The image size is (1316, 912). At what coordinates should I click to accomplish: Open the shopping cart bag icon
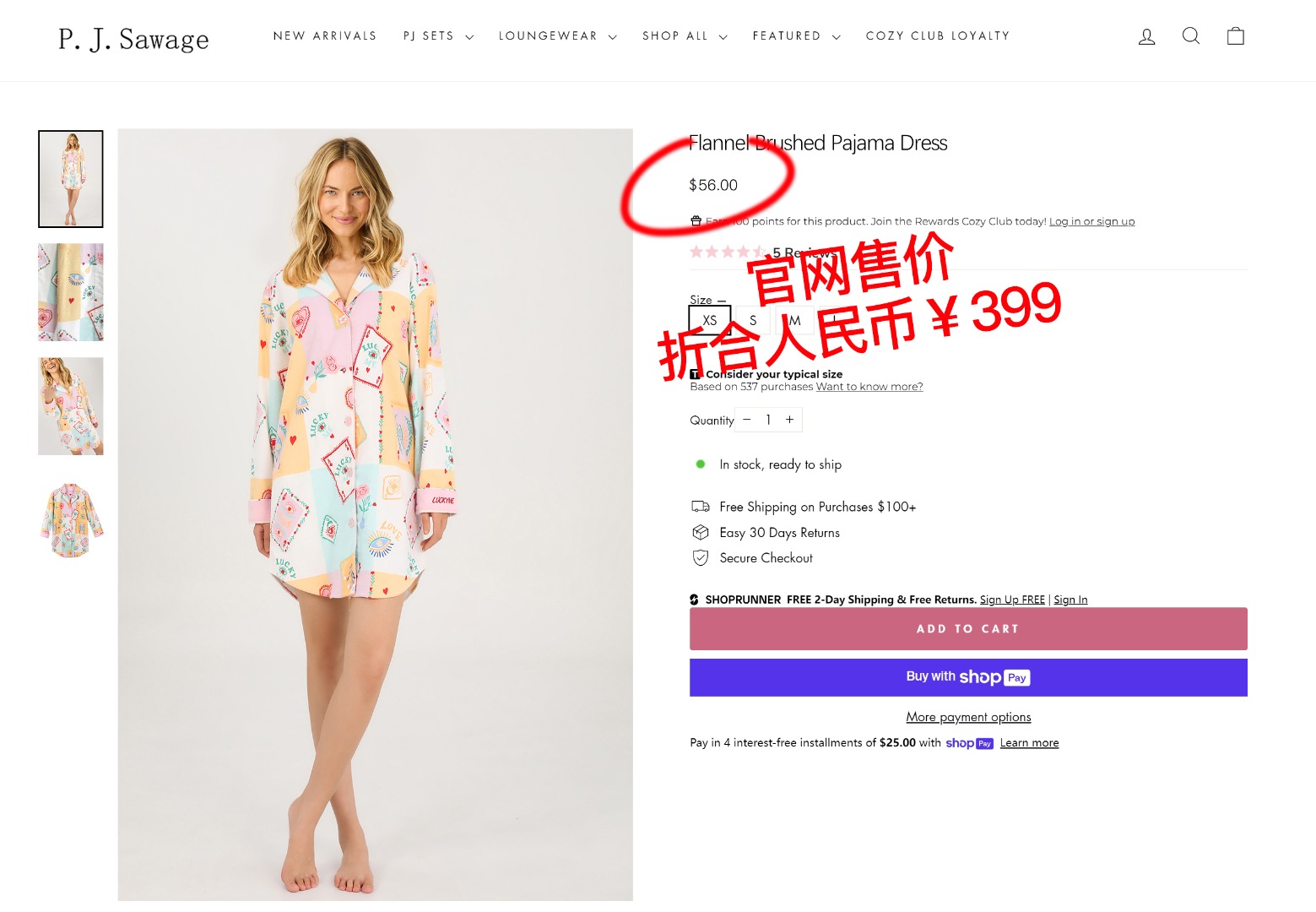point(1236,35)
